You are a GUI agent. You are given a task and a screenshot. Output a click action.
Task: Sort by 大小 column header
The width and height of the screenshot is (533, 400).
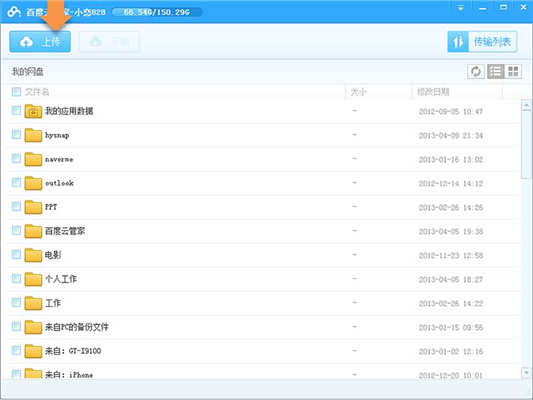point(358,92)
